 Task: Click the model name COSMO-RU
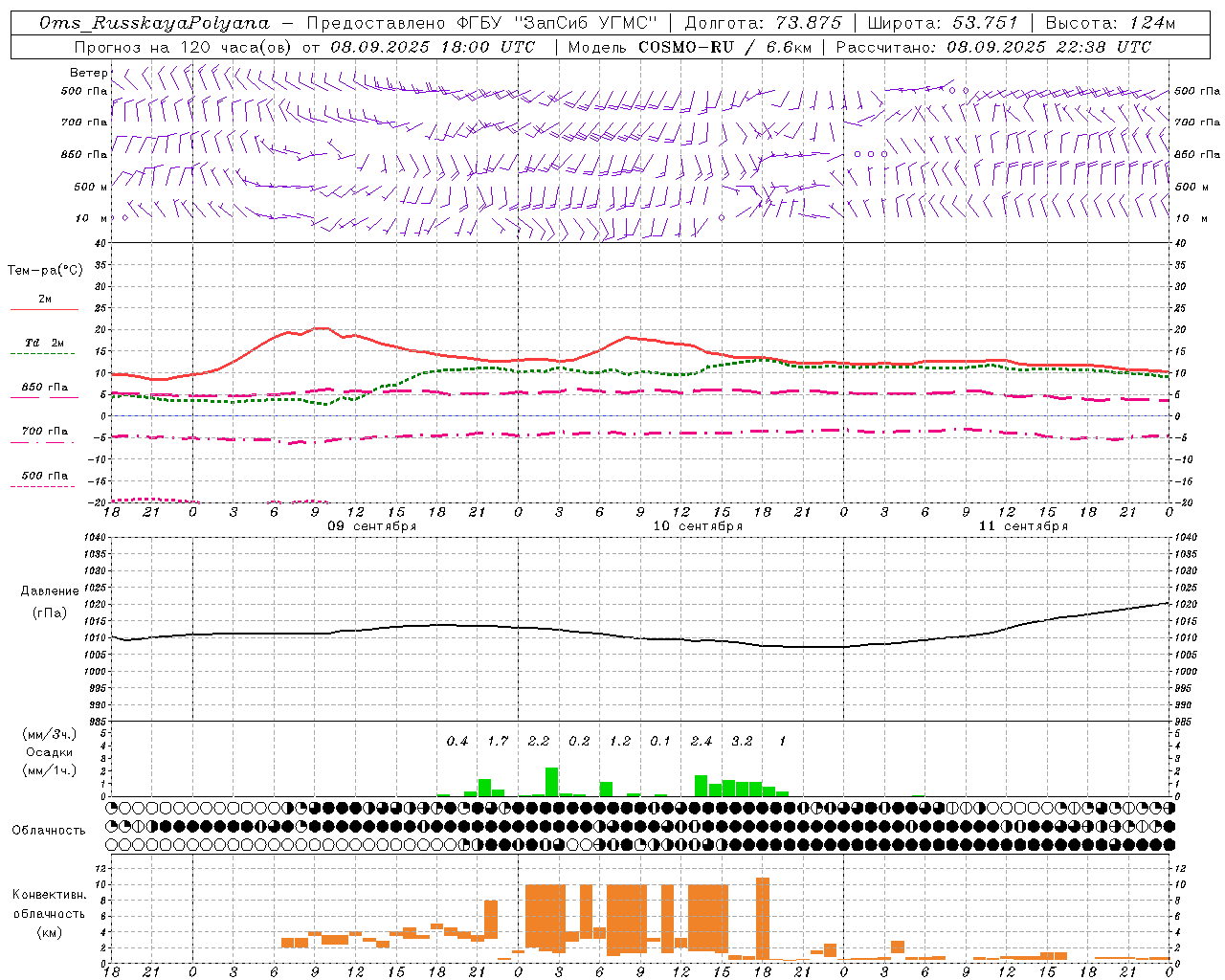(685, 47)
